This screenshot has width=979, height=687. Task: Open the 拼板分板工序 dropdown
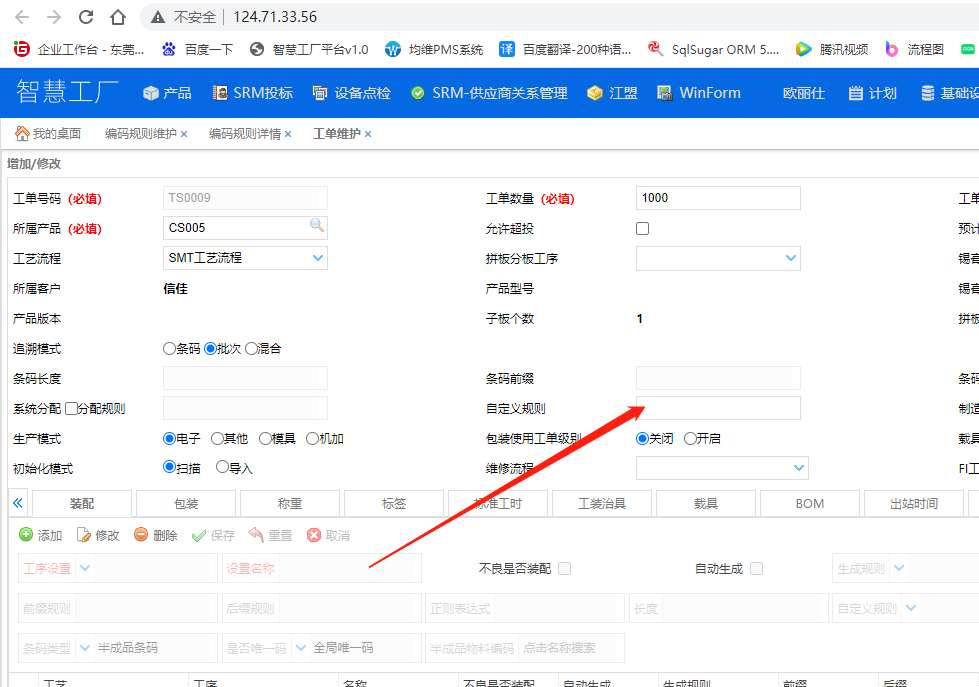click(x=791, y=258)
